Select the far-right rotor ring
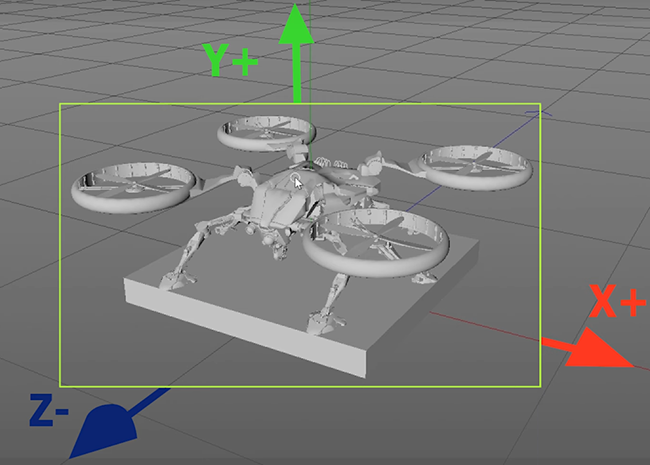Viewport: 650px width, 465px height. coord(475,168)
